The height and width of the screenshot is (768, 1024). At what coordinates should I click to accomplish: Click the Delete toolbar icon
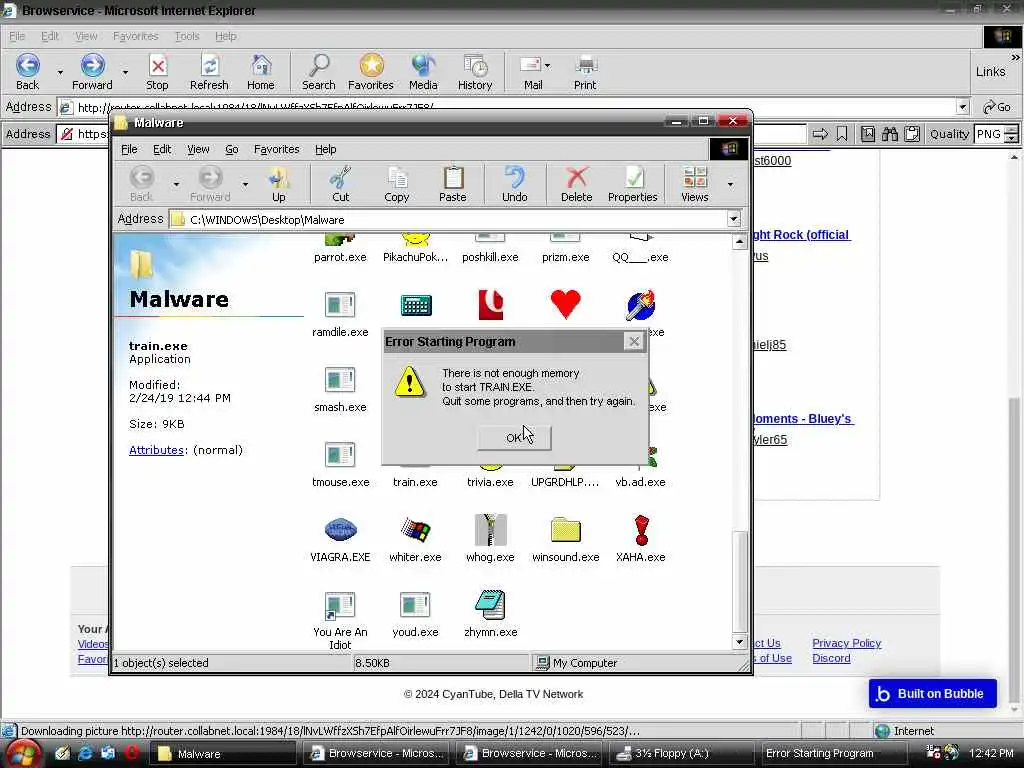tap(577, 184)
